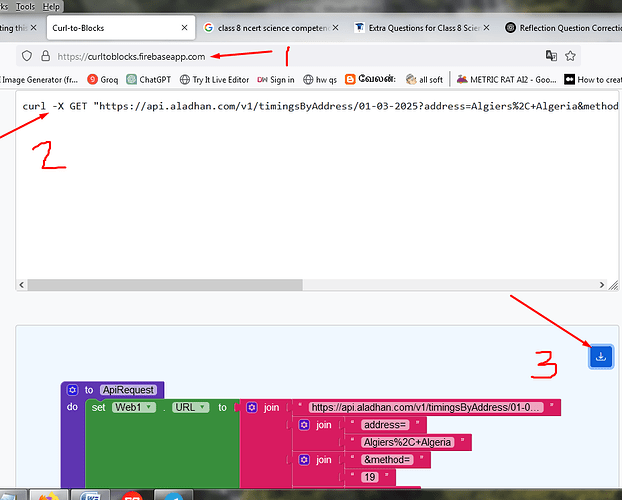
Task: Open the Groq bookmark
Action: (x=103, y=80)
